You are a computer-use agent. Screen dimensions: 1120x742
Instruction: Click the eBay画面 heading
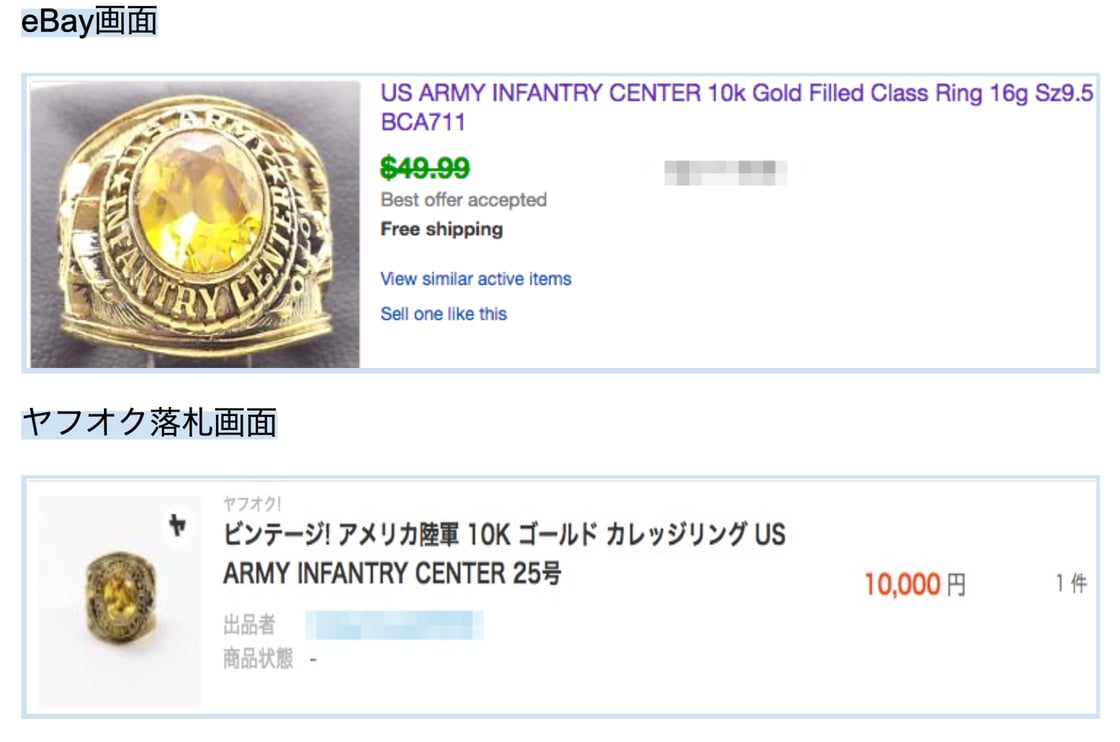click(x=89, y=21)
